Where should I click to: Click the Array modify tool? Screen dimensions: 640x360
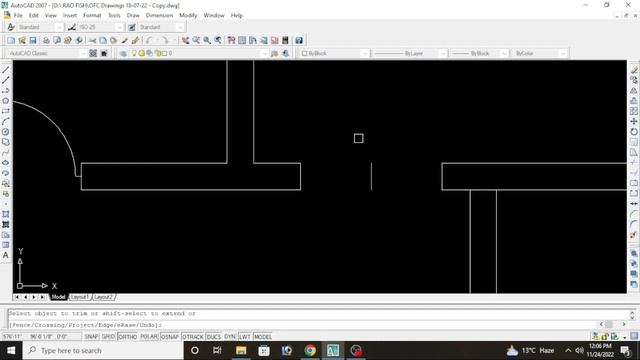(x=634, y=111)
